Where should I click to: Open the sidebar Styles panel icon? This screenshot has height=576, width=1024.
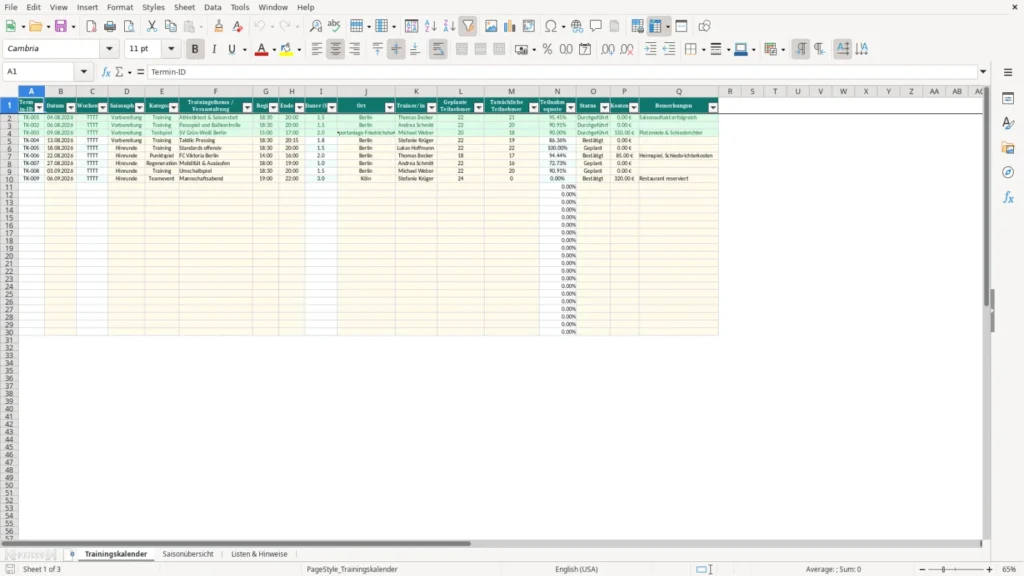pos(1008,123)
